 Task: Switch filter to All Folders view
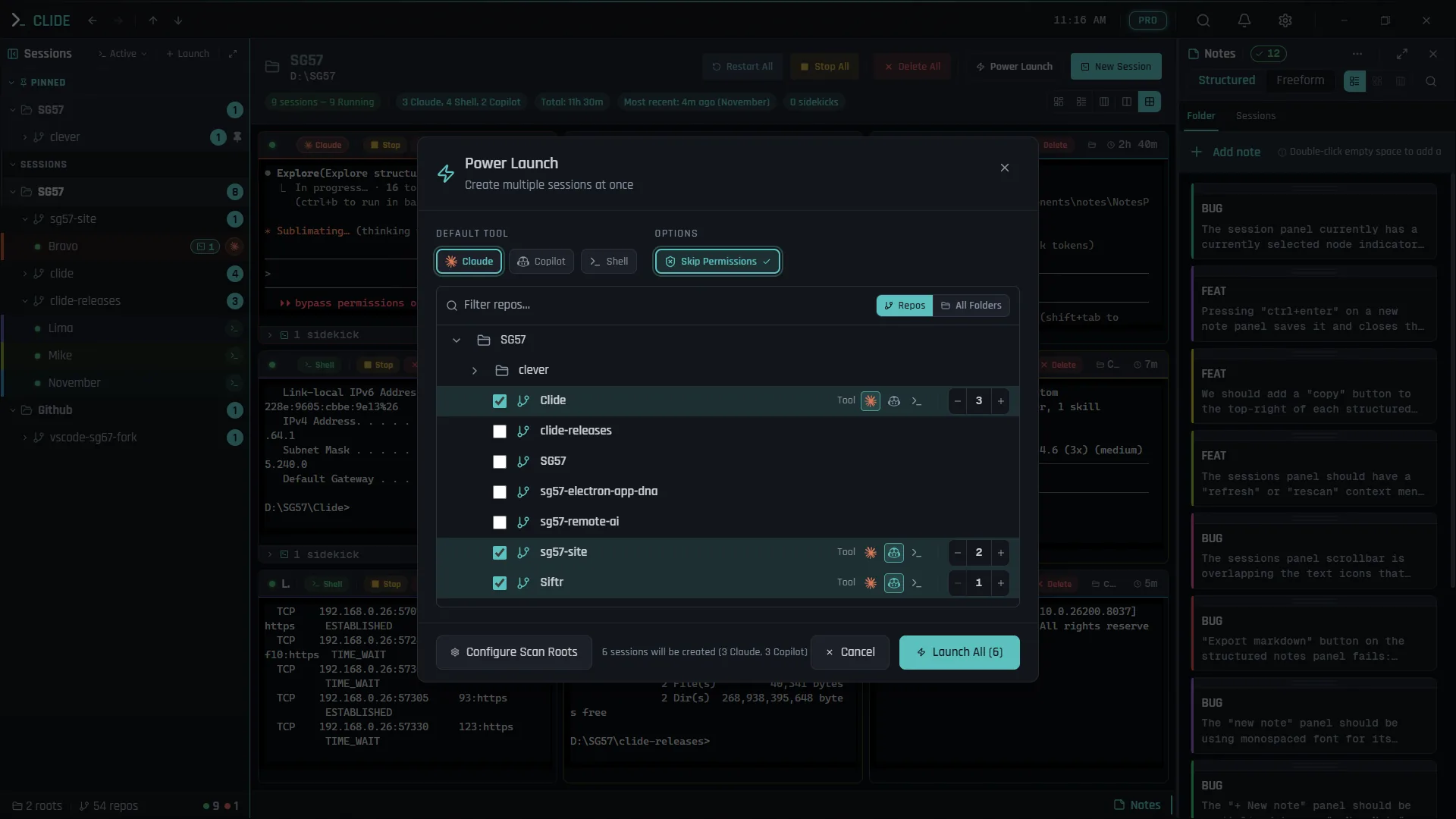pyautogui.click(x=971, y=306)
